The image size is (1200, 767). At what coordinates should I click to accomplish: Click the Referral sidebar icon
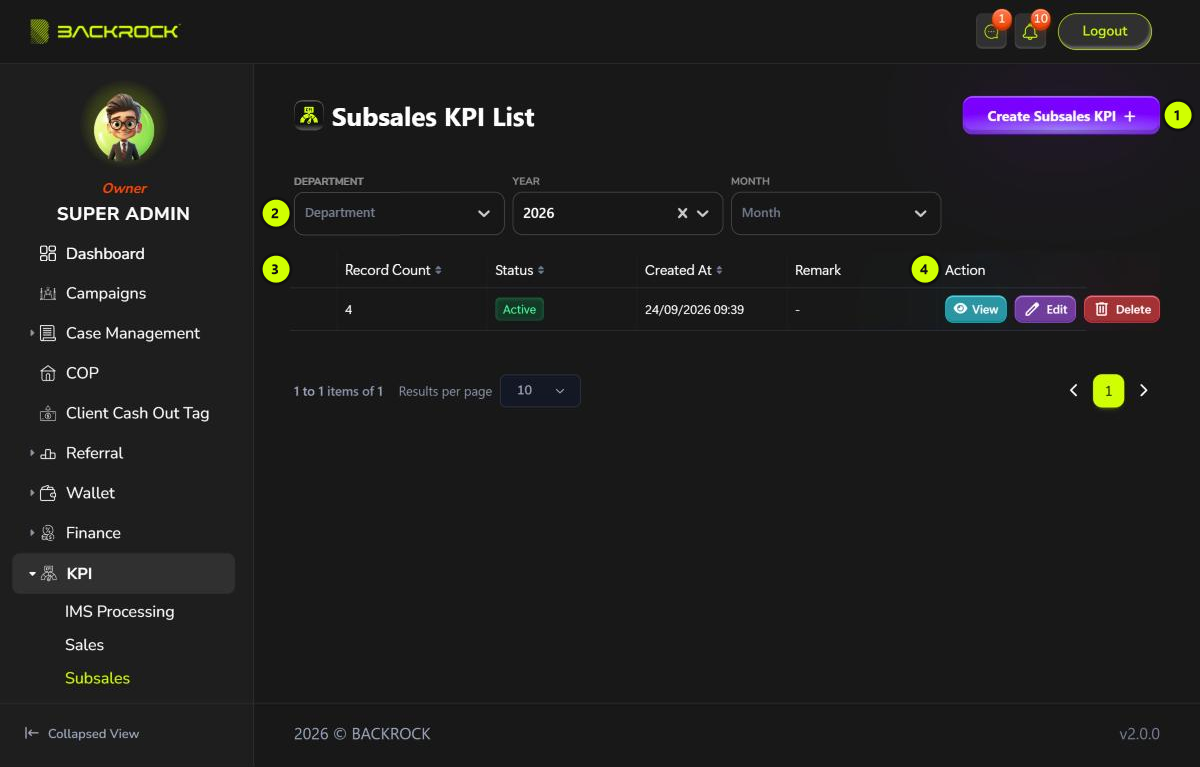click(48, 454)
